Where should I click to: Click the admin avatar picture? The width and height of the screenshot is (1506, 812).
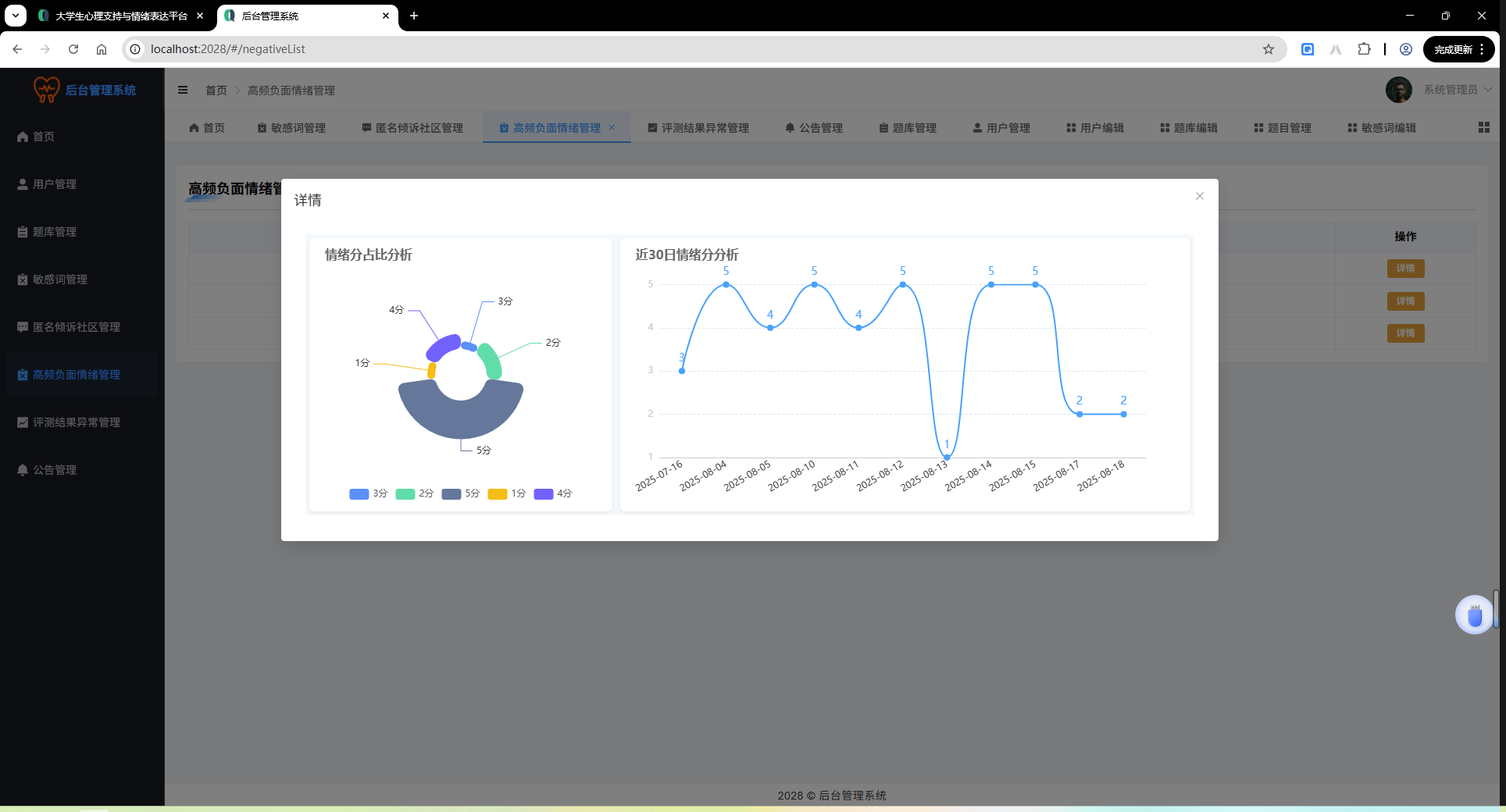pyautogui.click(x=1399, y=90)
